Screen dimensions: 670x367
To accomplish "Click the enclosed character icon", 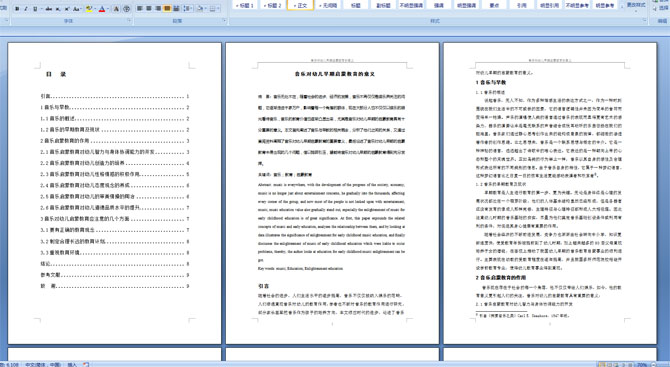I will [126, 9].
